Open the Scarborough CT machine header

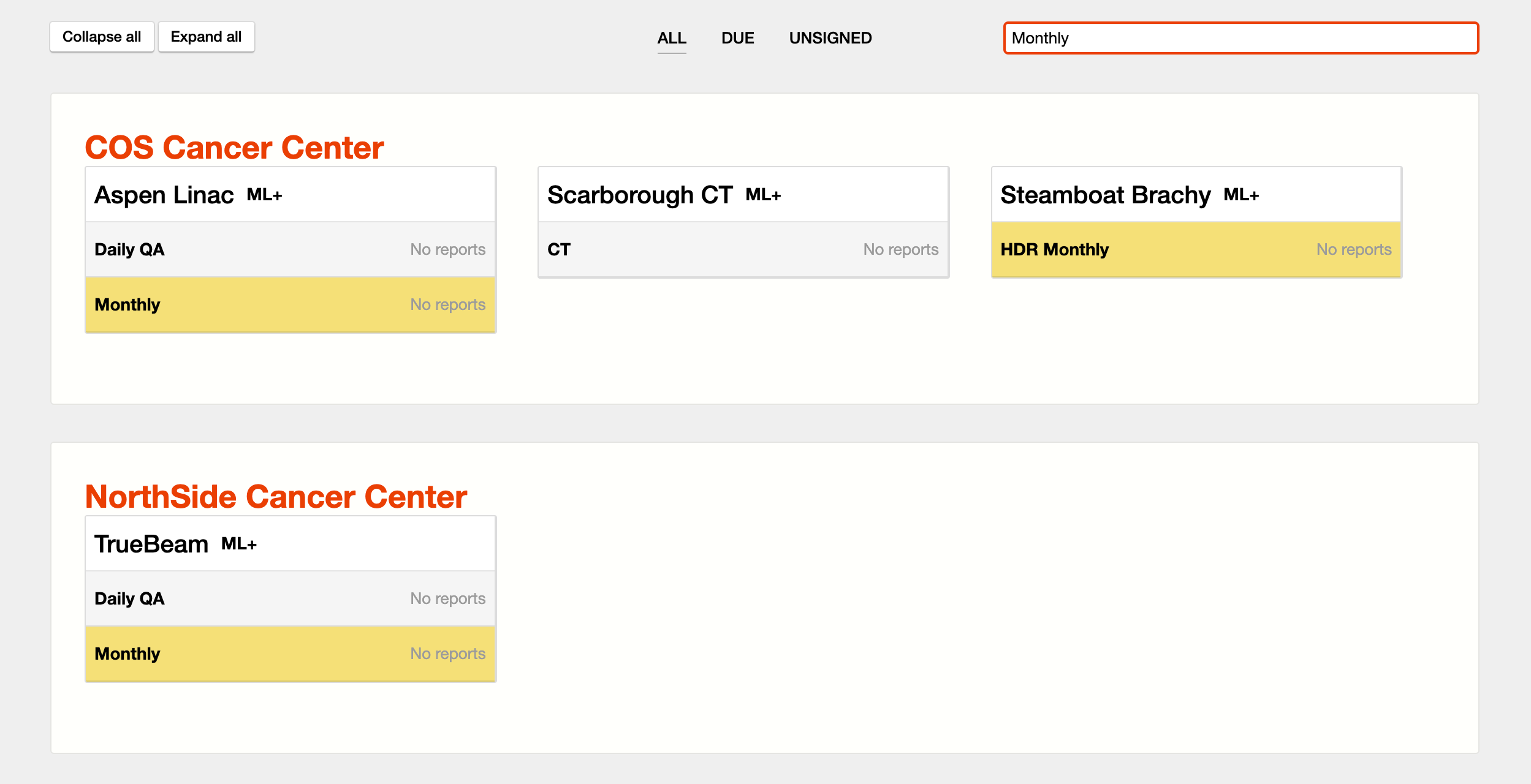(639, 195)
